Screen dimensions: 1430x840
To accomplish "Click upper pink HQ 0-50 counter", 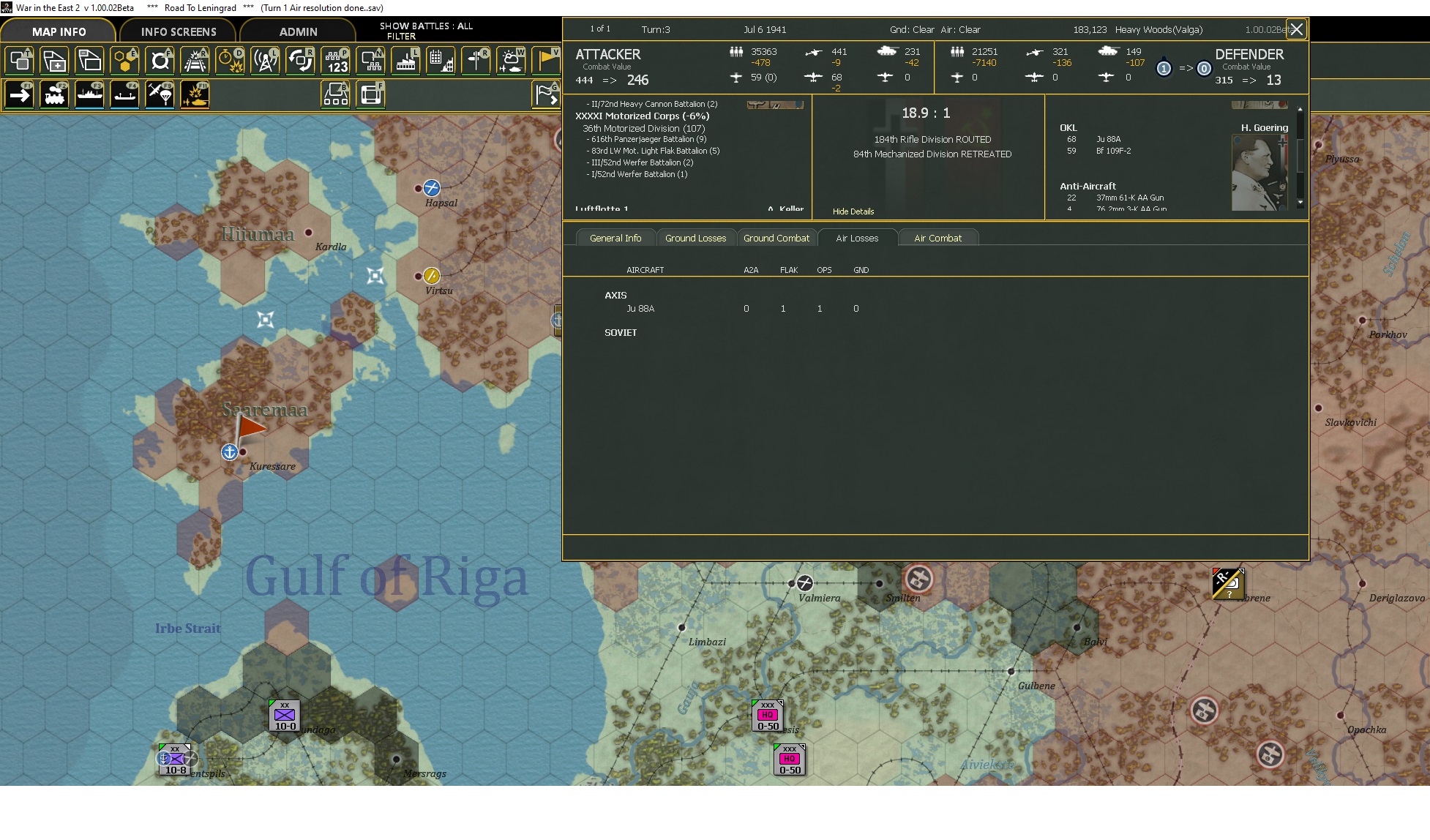I will [x=768, y=716].
